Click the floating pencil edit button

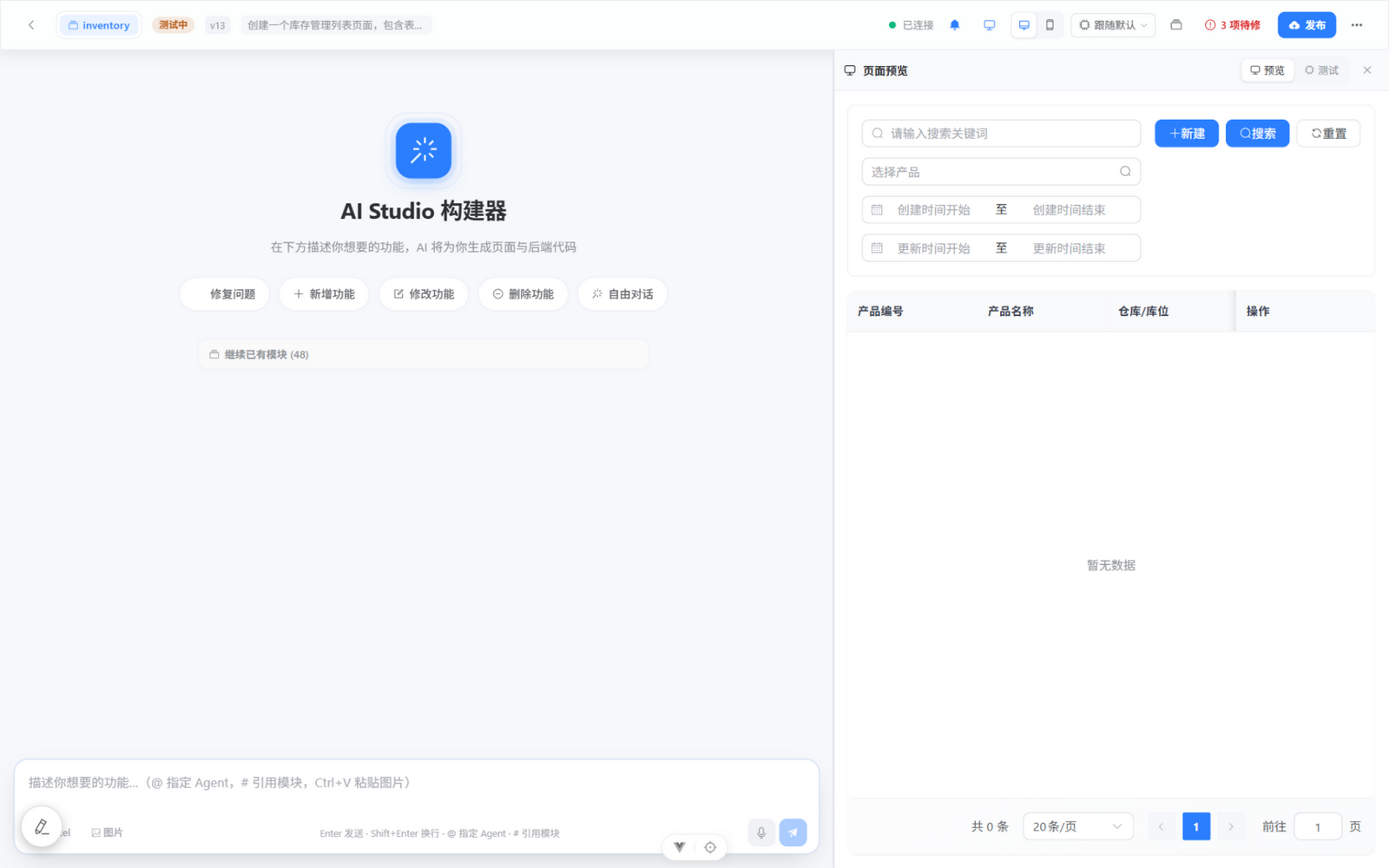point(42,827)
